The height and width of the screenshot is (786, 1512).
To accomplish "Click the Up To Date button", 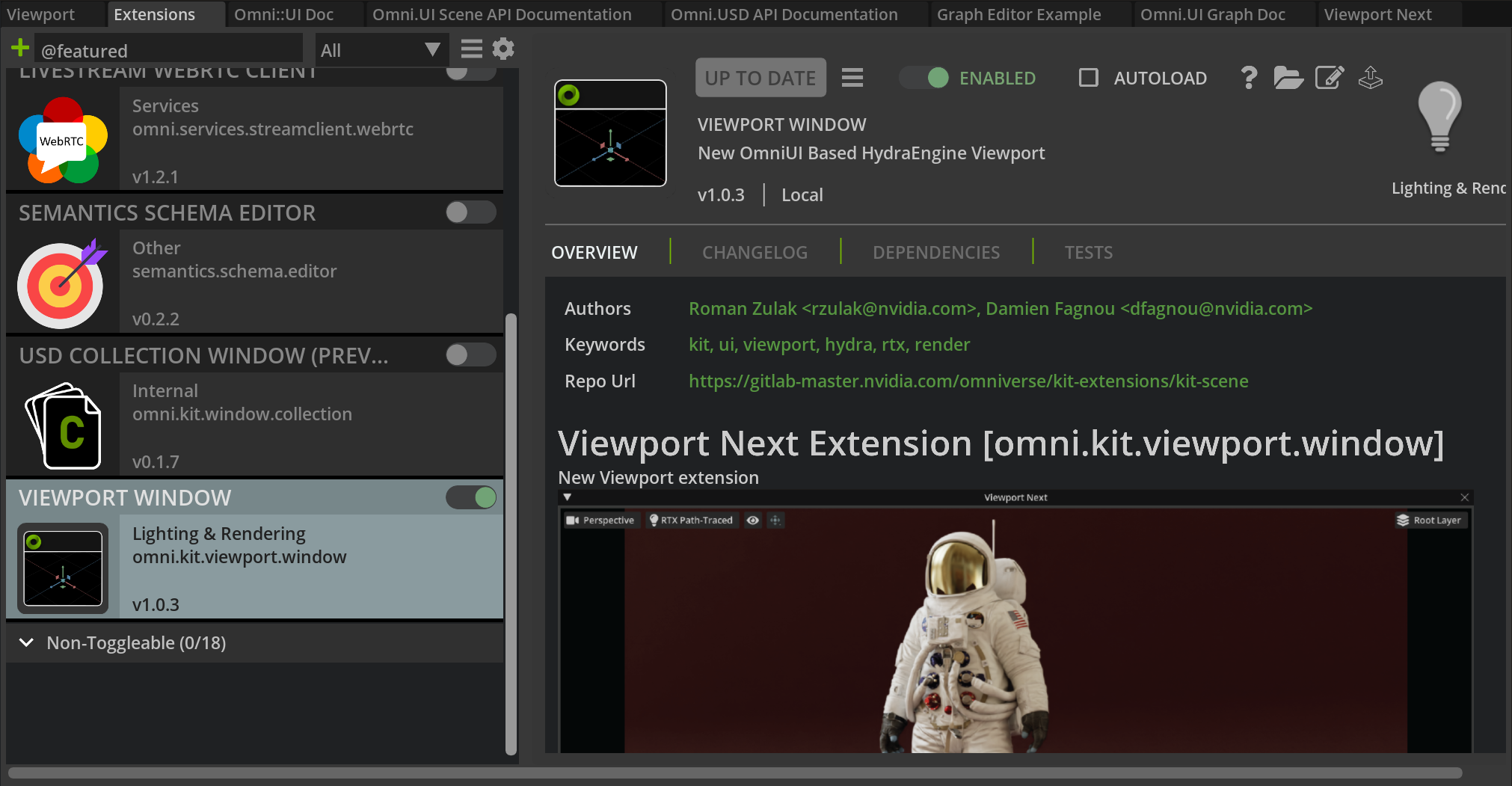I will (x=760, y=78).
